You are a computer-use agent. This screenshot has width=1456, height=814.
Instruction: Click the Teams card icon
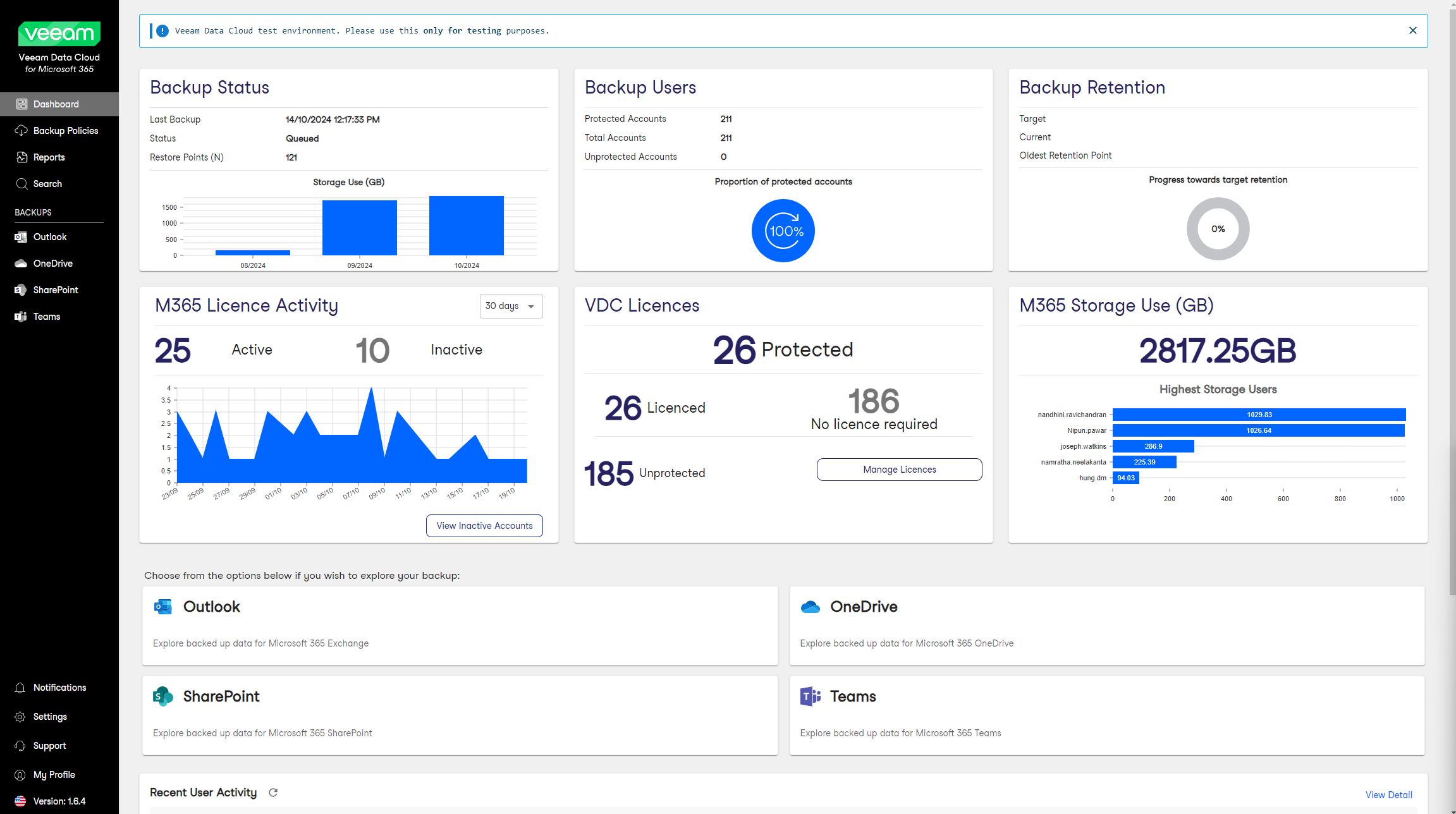coord(811,696)
